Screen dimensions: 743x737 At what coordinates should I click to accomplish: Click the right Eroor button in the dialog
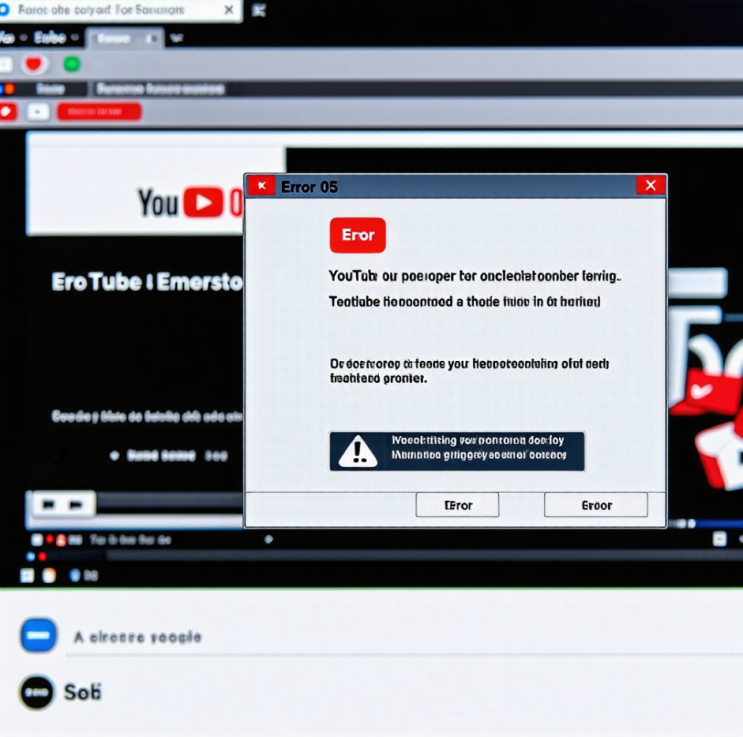[x=596, y=505]
